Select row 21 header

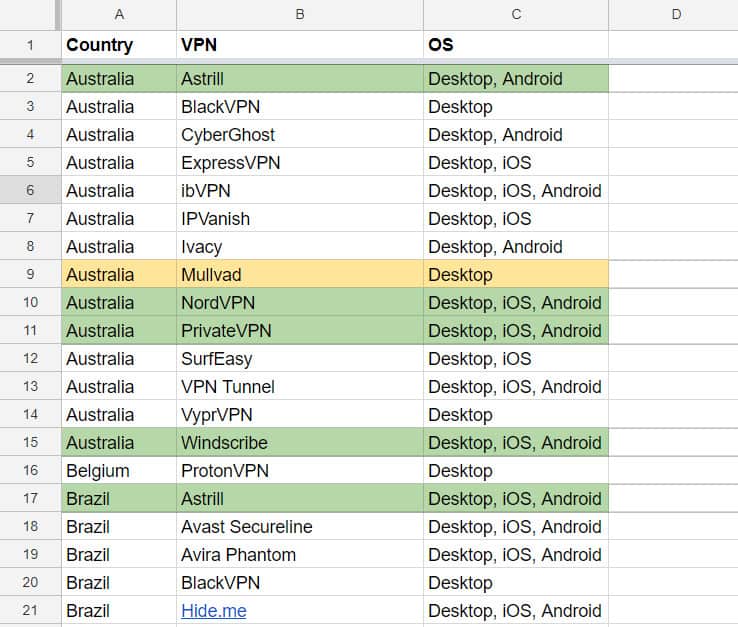(x=31, y=610)
